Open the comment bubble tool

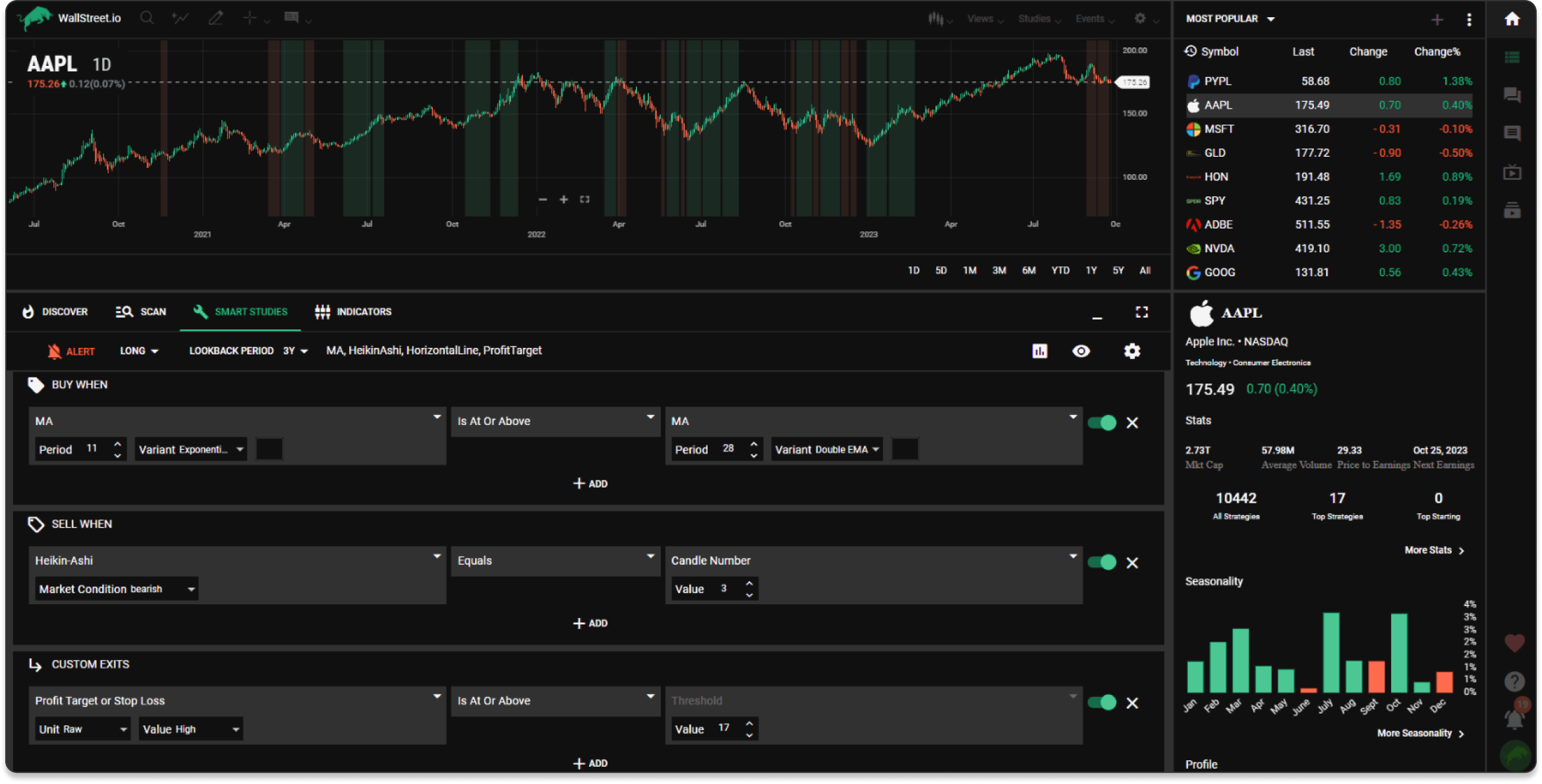291,18
